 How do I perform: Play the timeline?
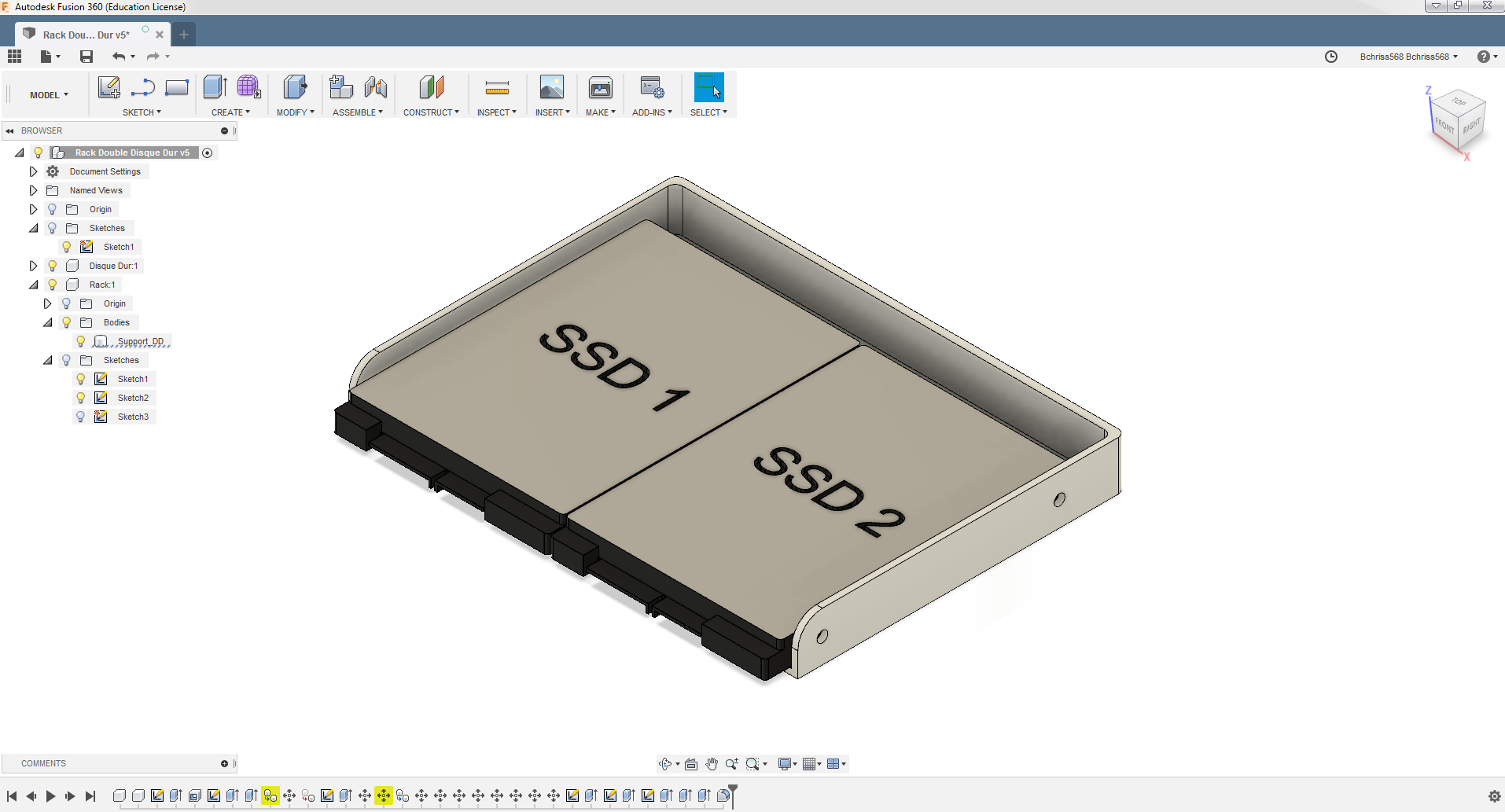(50, 796)
